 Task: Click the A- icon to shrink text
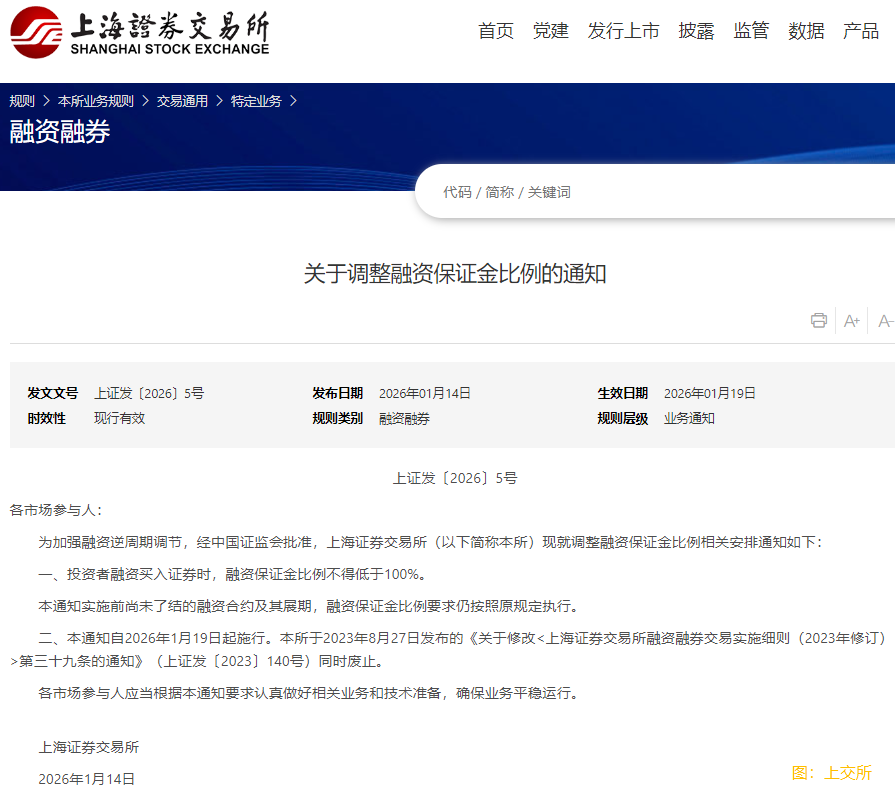[x=884, y=320]
